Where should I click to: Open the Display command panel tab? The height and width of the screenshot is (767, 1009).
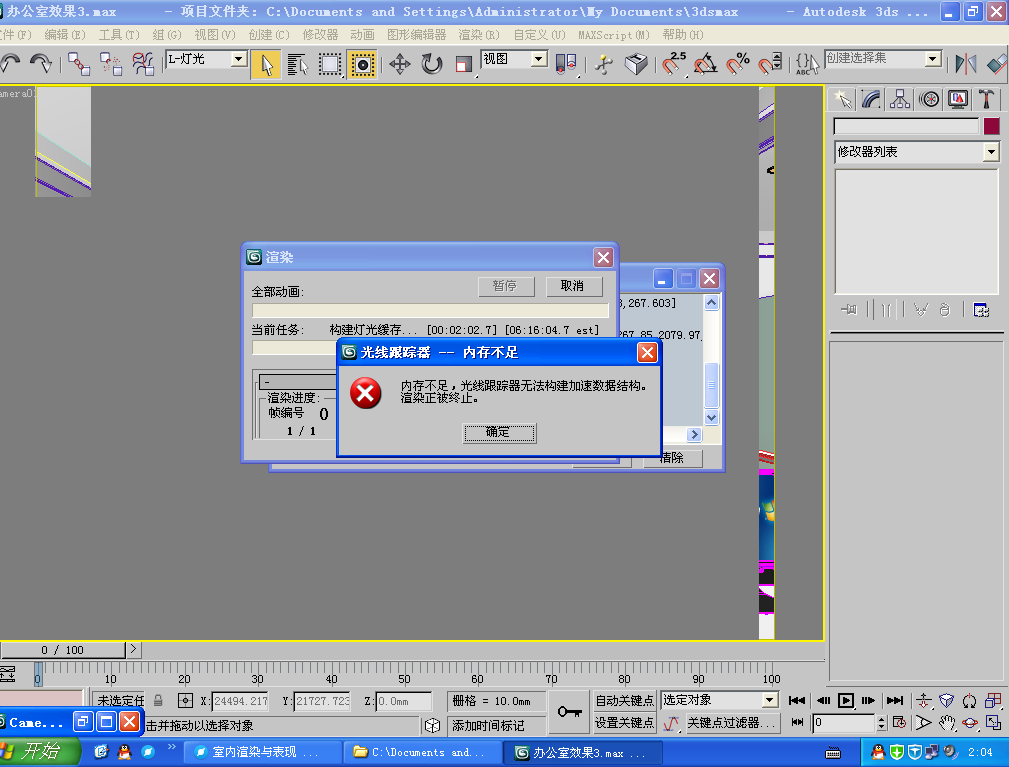(x=958, y=99)
